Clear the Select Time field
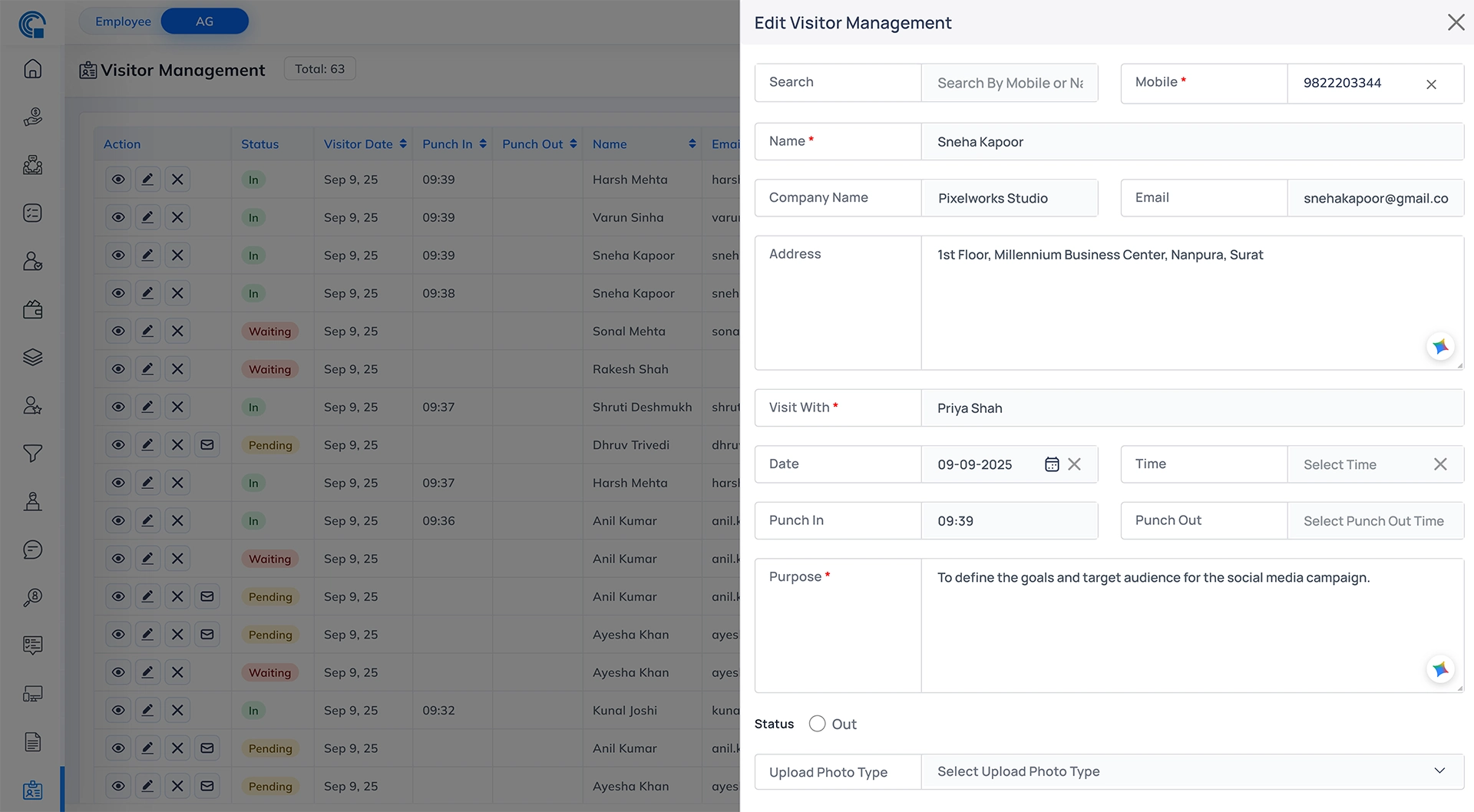The height and width of the screenshot is (812, 1474). [1440, 464]
